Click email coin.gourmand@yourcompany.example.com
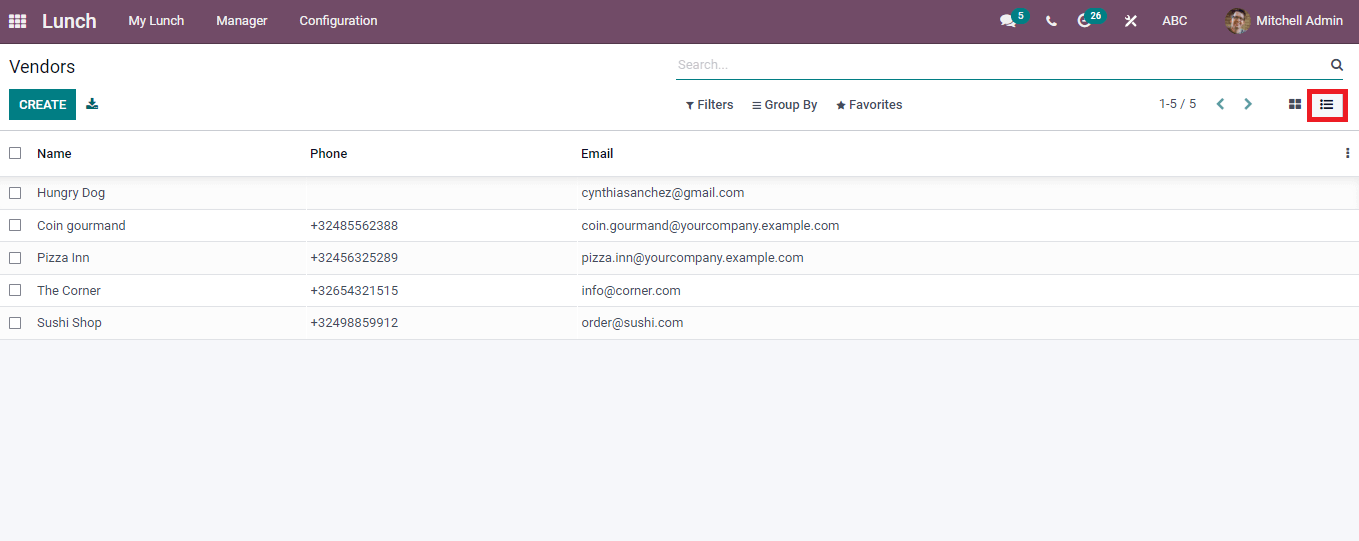 pyautogui.click(x=710, y=226)
